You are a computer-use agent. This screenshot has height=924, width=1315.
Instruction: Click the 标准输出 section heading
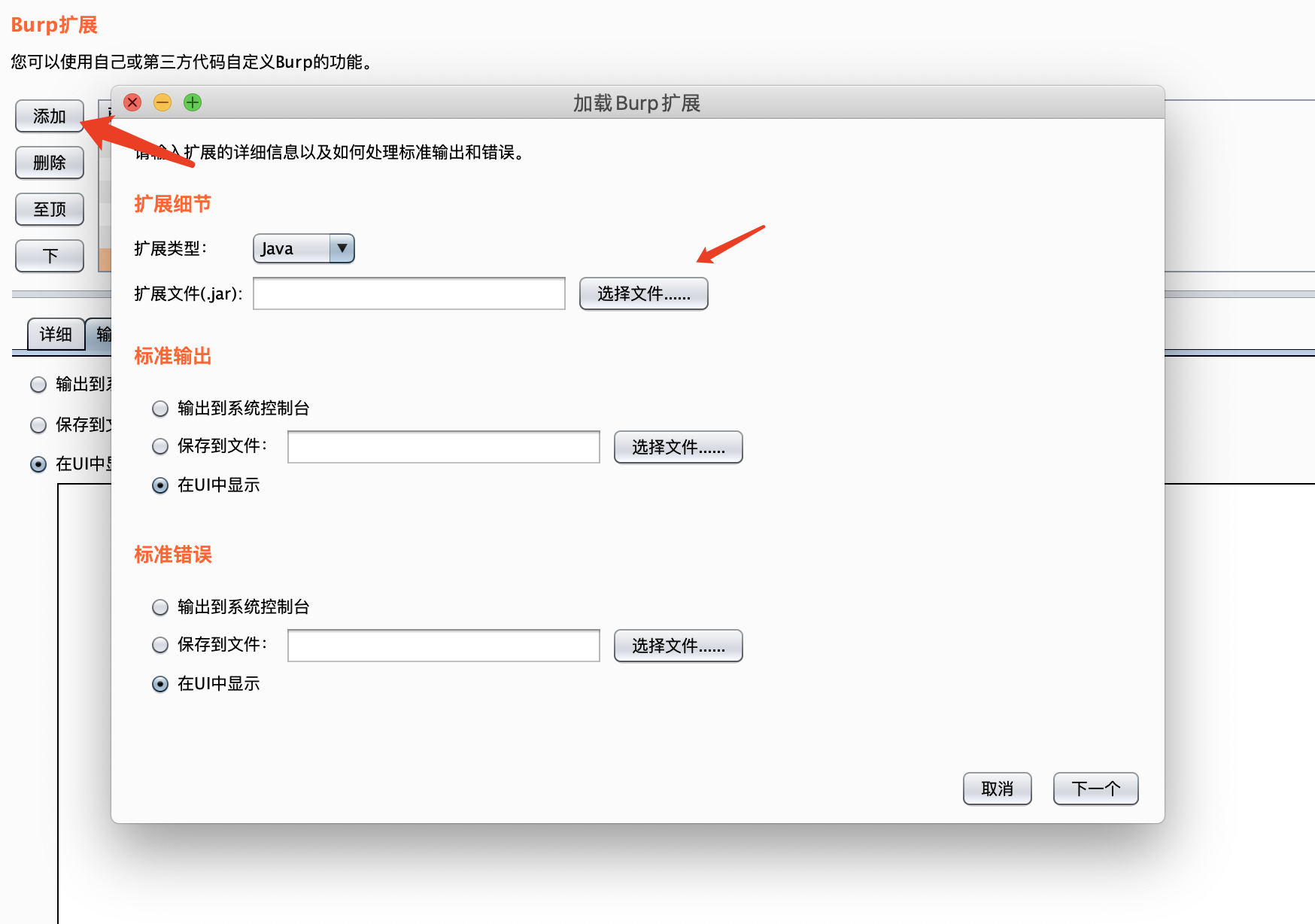[x=173, y=356]
